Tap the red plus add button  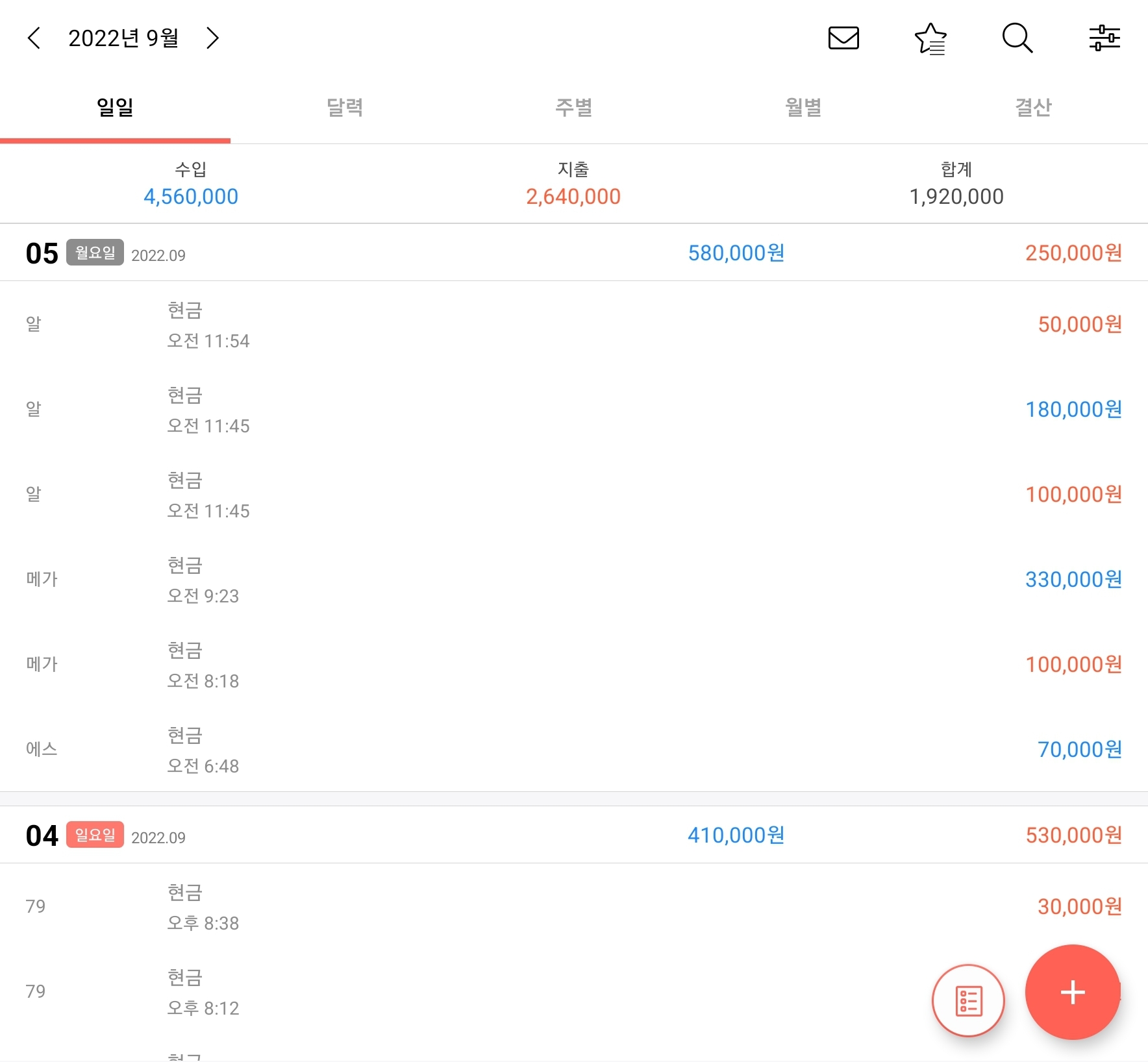click(x=1073, y=992)
